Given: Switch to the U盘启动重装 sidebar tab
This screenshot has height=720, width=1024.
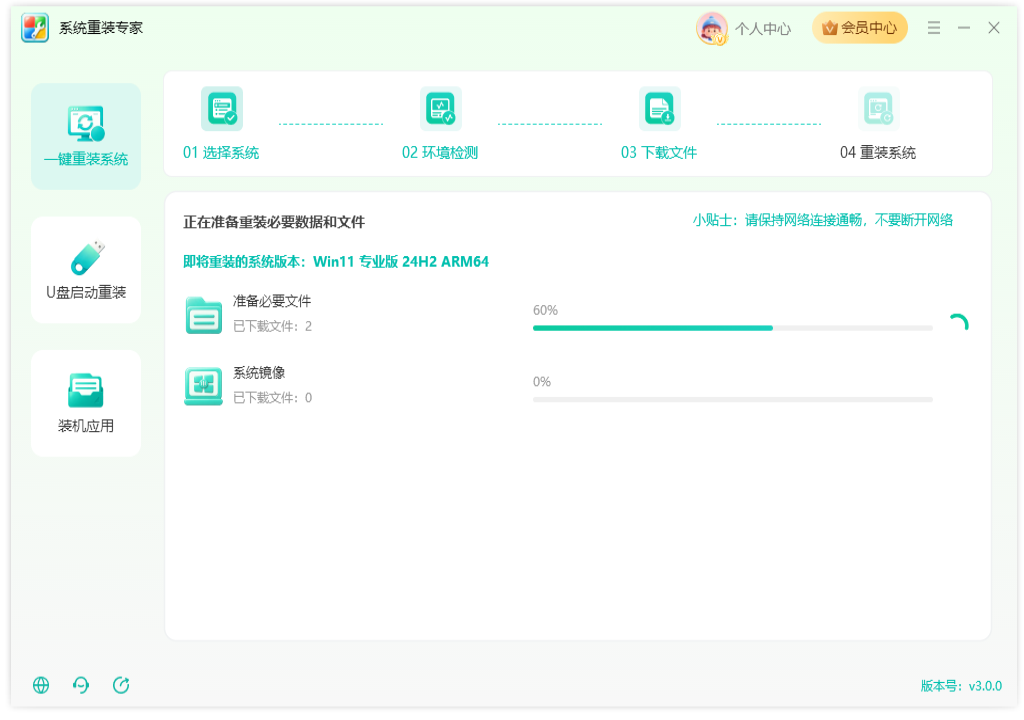Looking at the screenshot, I should (x=86, y=270).
